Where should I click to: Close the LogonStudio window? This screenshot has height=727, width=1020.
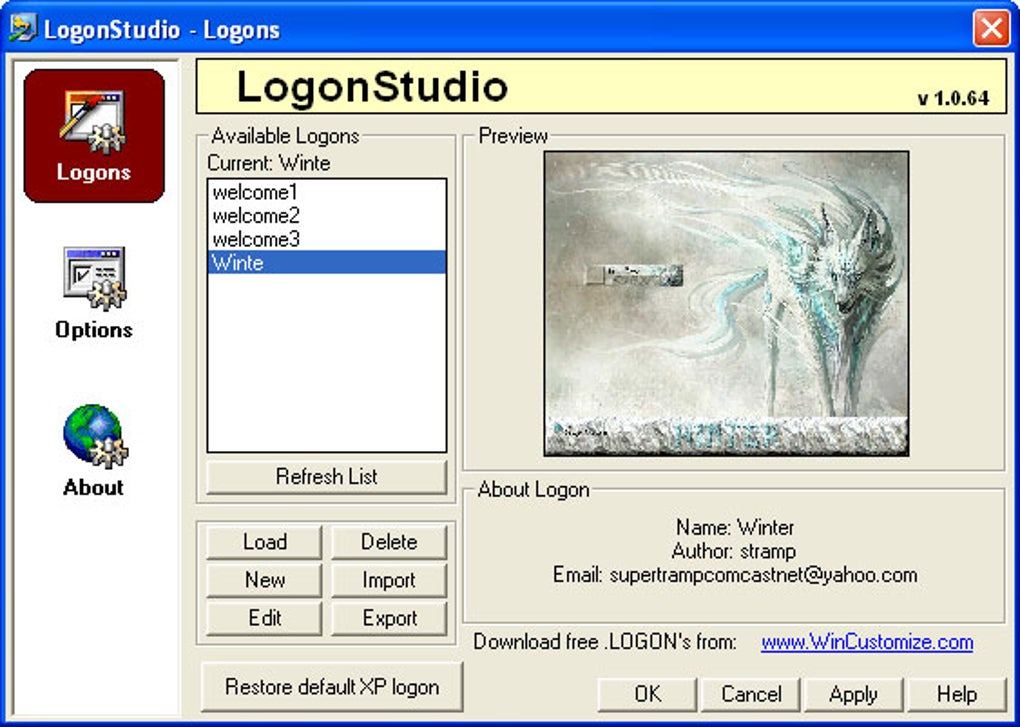click(x=991, y=29)
